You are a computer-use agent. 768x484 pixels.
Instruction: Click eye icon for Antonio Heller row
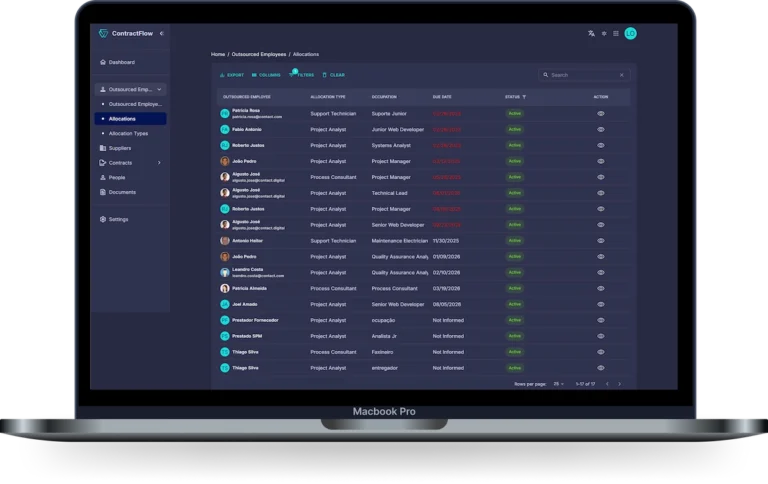click(x=601, y=241)
